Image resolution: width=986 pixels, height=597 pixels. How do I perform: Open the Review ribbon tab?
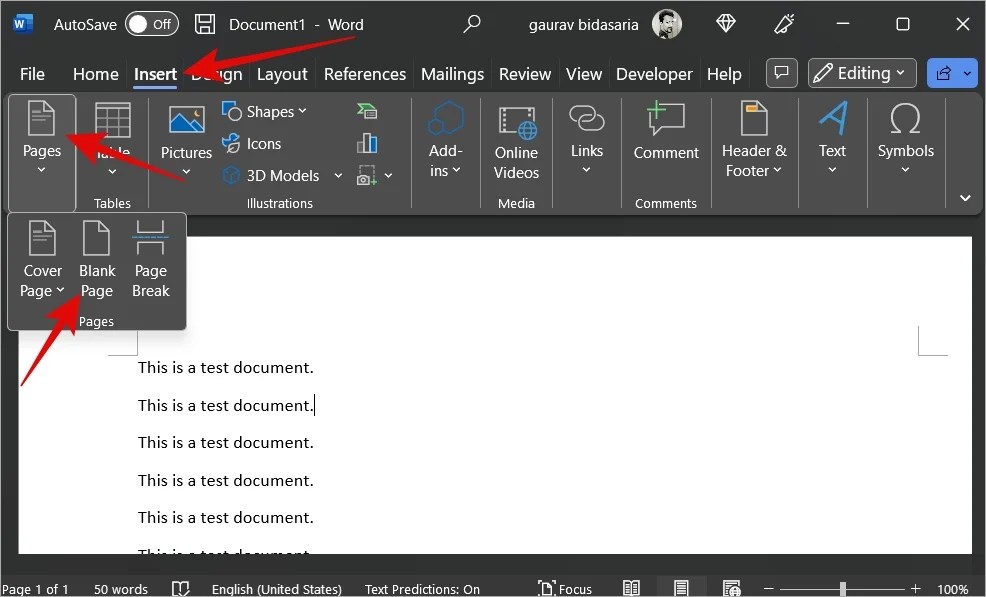(x=524, y=73)
